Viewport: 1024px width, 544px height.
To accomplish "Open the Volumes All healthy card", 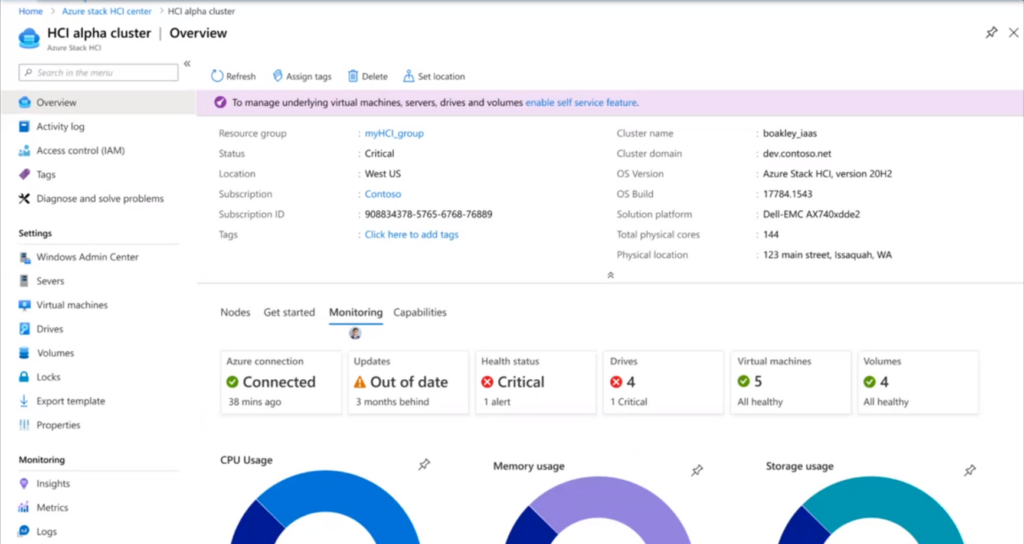I will pyautogui.click(x=918, y=383).
